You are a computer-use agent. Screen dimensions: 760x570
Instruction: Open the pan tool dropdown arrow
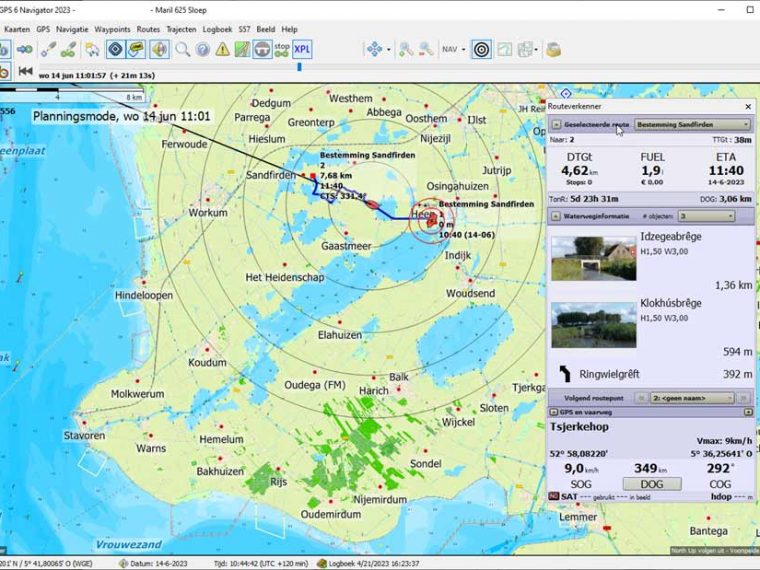pos(389,49)
